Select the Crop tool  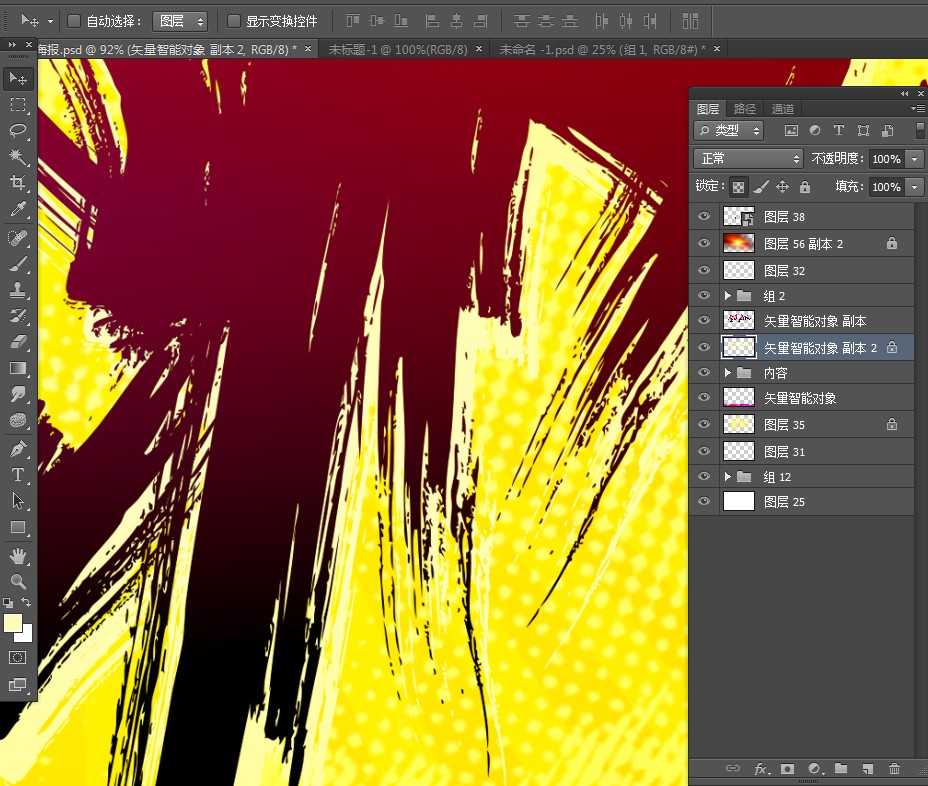tap(18, 182)
